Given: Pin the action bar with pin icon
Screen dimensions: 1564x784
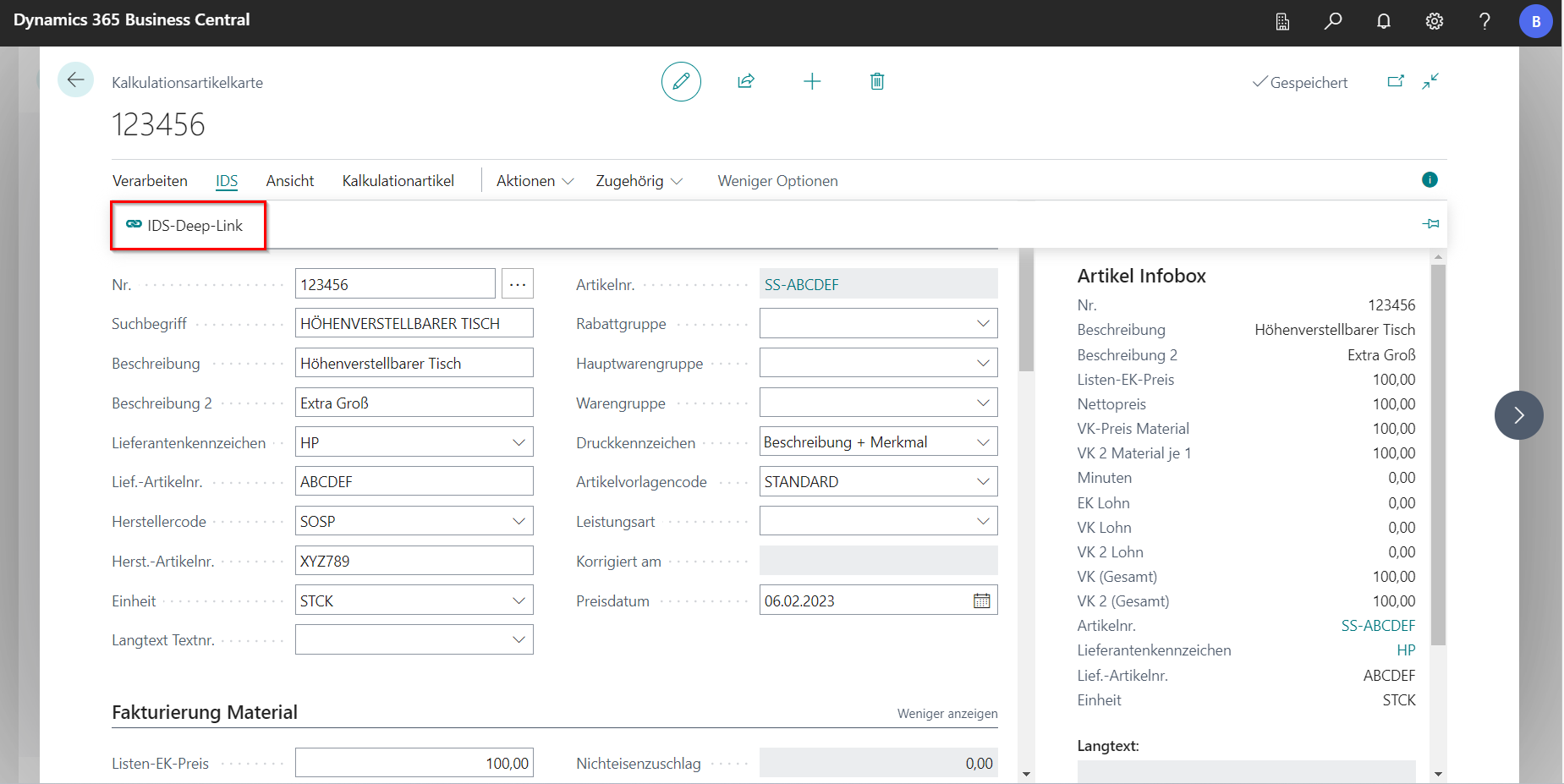Looking at the screenshot, I should pyautogui.click(x=1430, y=224).
